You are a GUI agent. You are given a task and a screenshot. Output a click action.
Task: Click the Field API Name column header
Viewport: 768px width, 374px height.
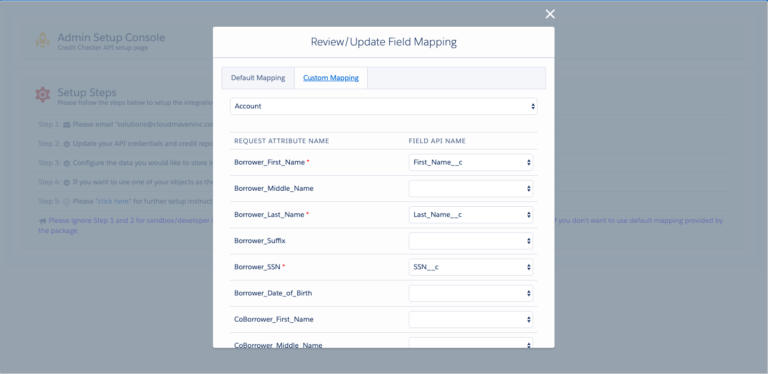click(x=437, y=141)
